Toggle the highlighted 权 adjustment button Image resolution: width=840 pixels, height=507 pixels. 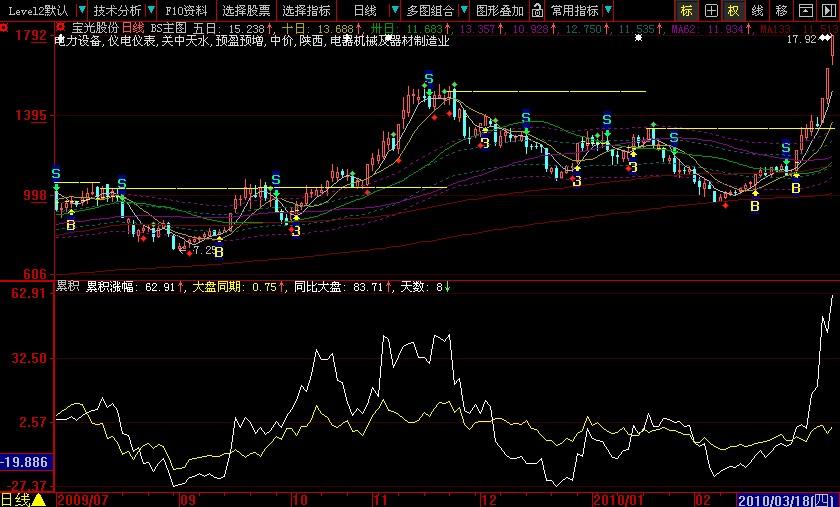734,11
